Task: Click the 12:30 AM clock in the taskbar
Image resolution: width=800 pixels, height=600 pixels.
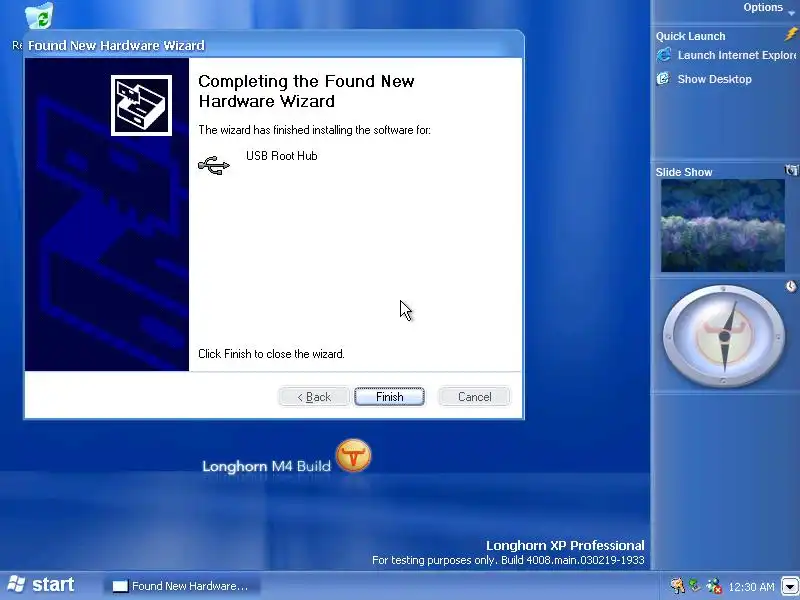Action: (x=751, y=587)
